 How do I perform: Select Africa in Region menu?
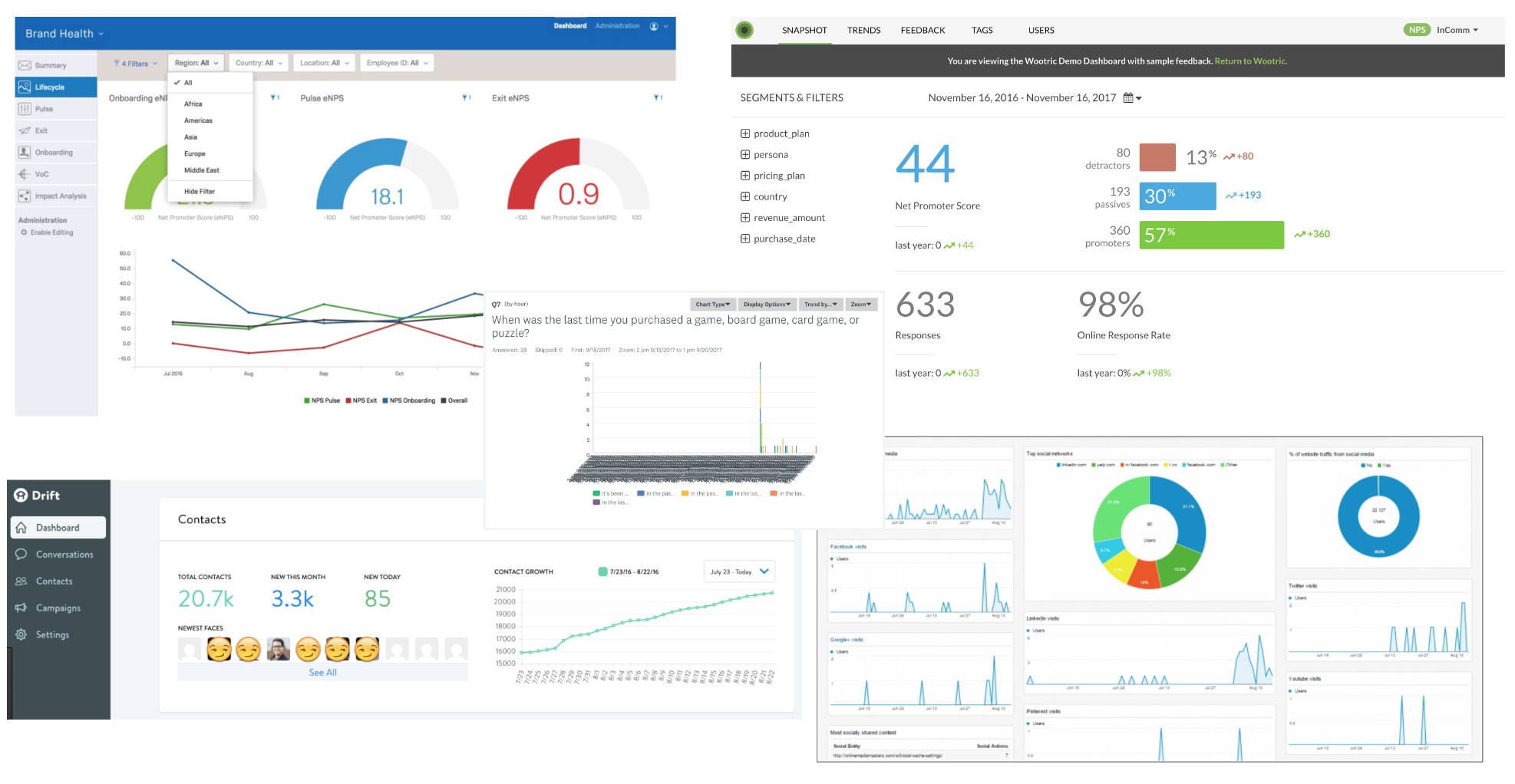coord(210,104)
